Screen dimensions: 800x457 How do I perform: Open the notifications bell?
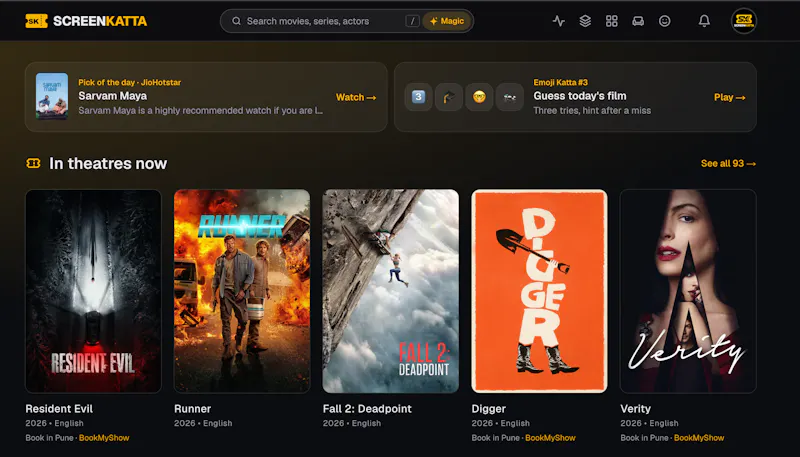click(704, 21)
